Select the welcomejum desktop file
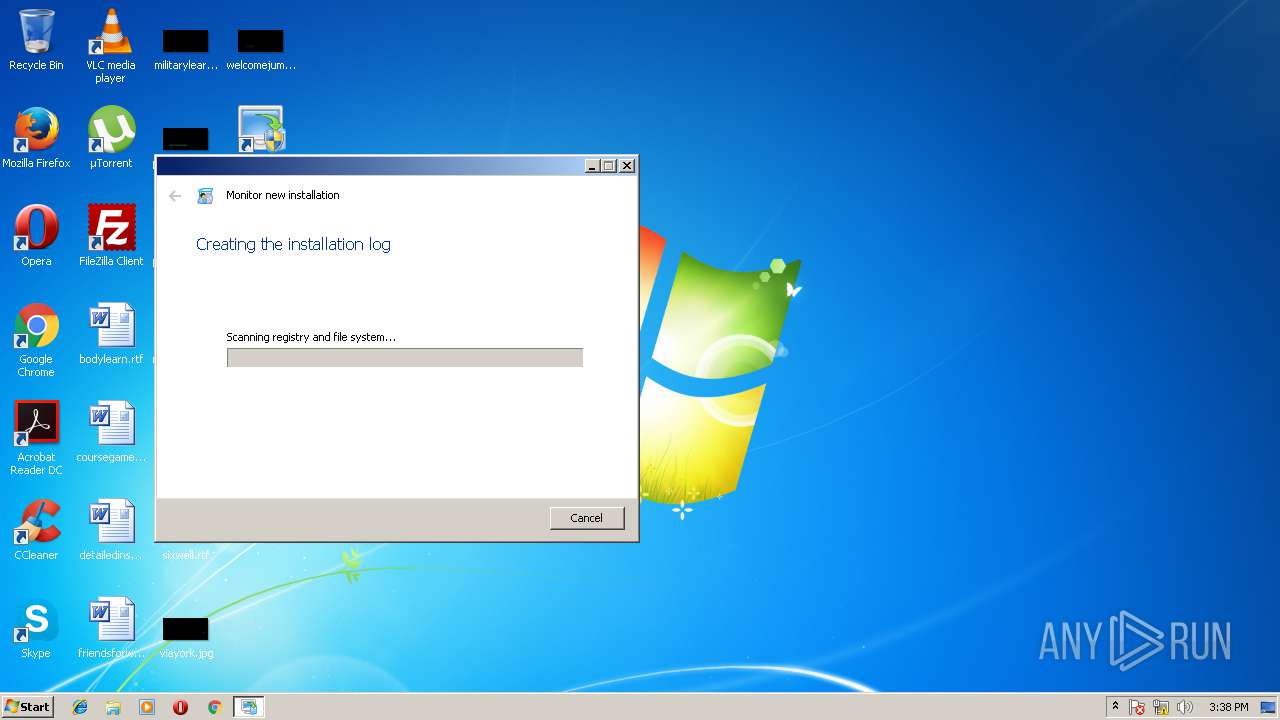Image resolution: width=1280 pixels, height=720 pixels. [x=261, y=50]
